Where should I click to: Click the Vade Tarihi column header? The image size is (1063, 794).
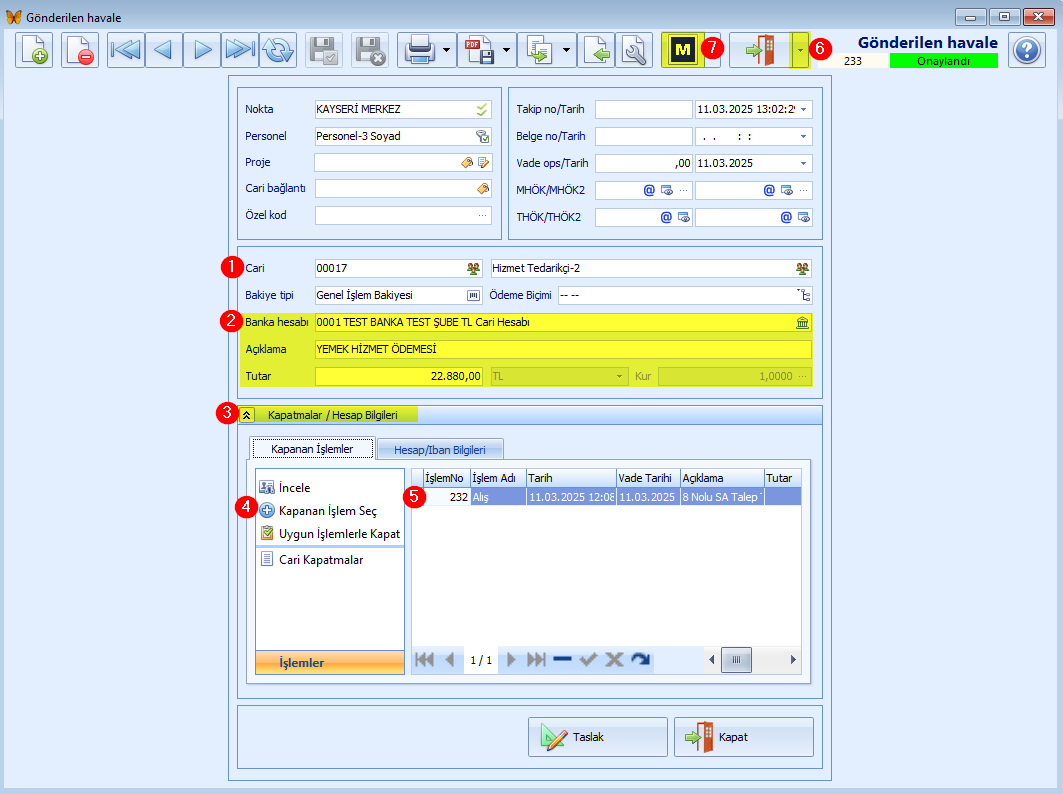coord(648,478)
